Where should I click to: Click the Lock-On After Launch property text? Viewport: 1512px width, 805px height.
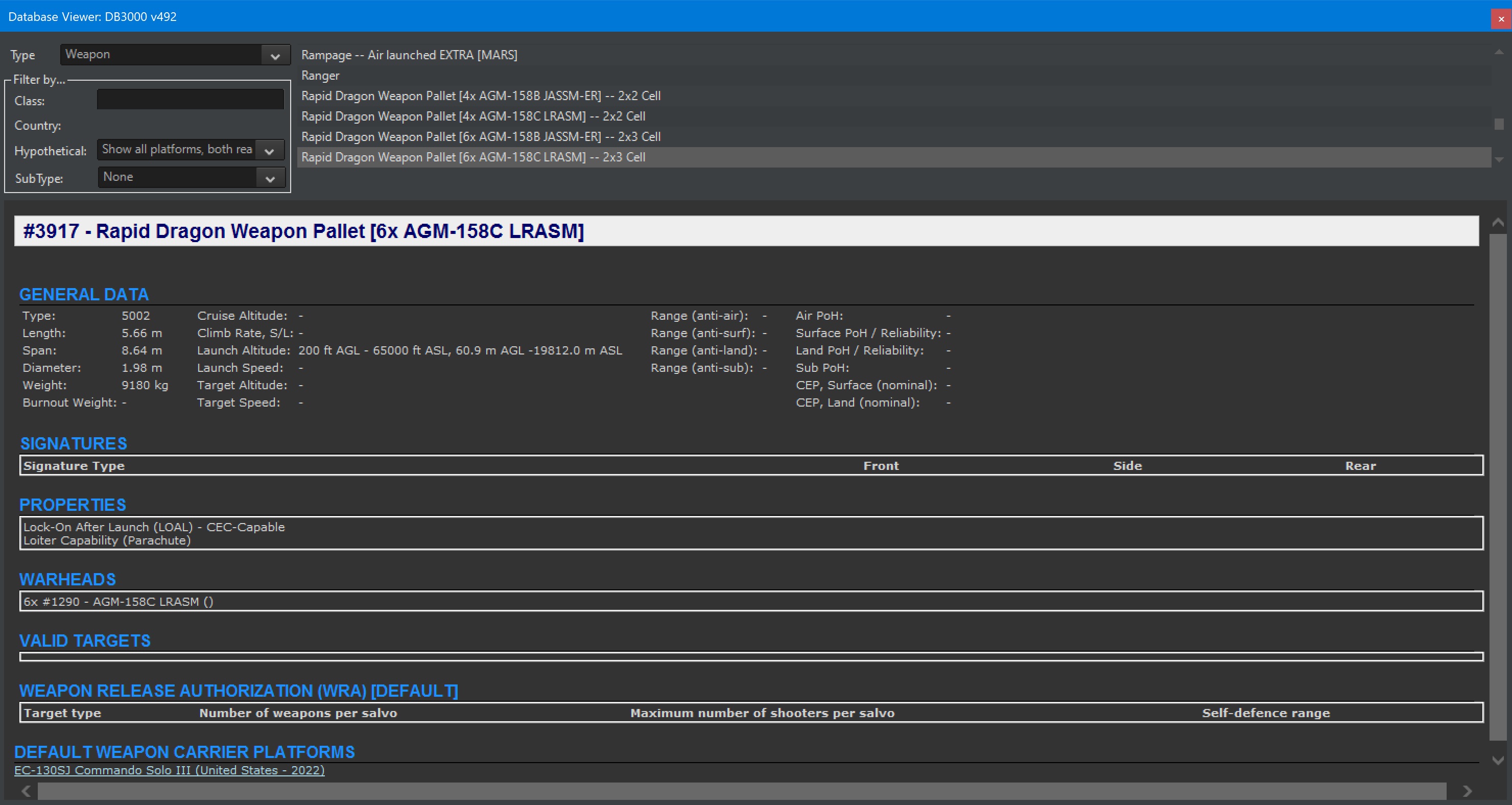154,527
